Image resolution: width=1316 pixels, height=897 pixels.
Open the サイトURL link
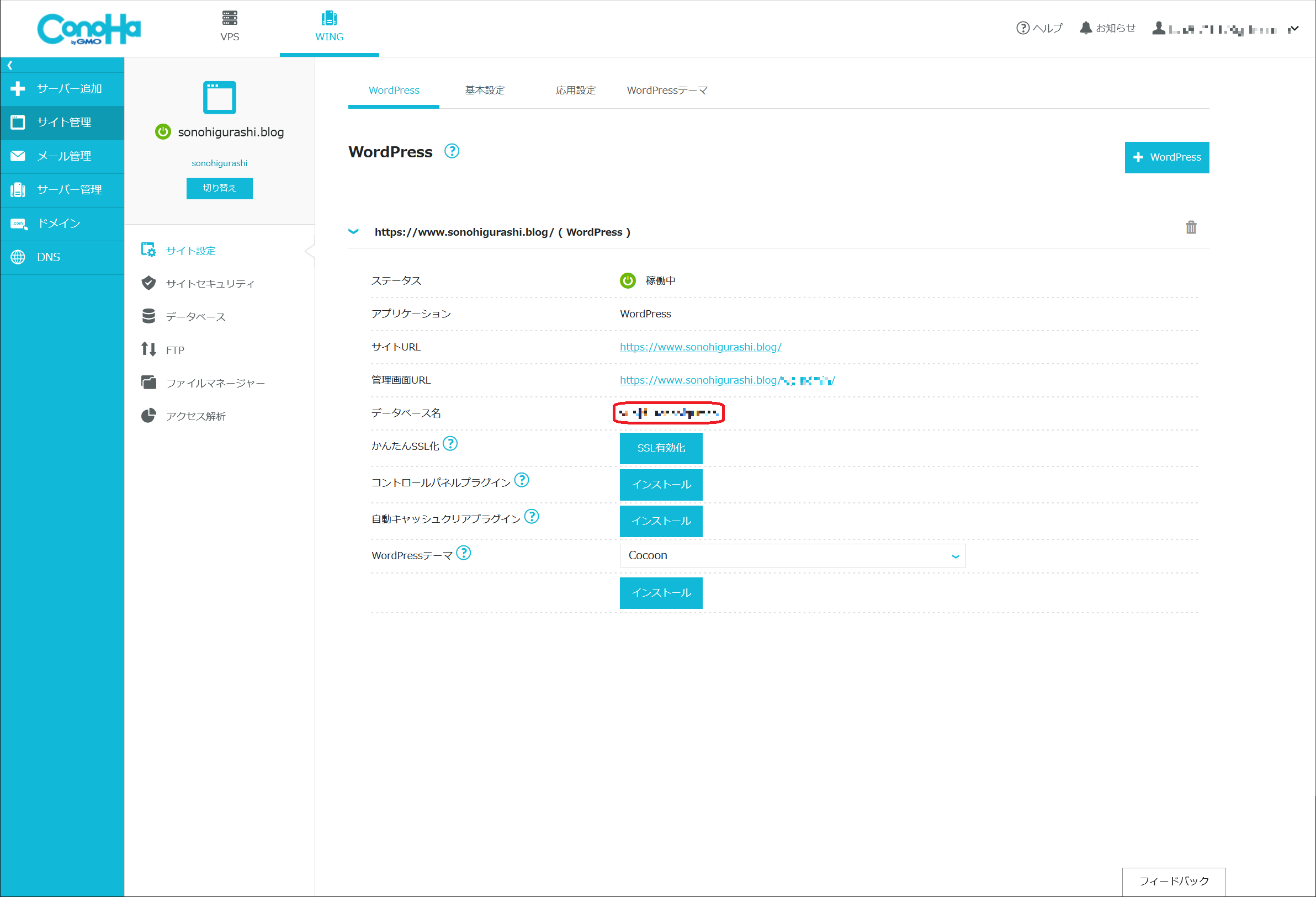[x=701, y=347]
